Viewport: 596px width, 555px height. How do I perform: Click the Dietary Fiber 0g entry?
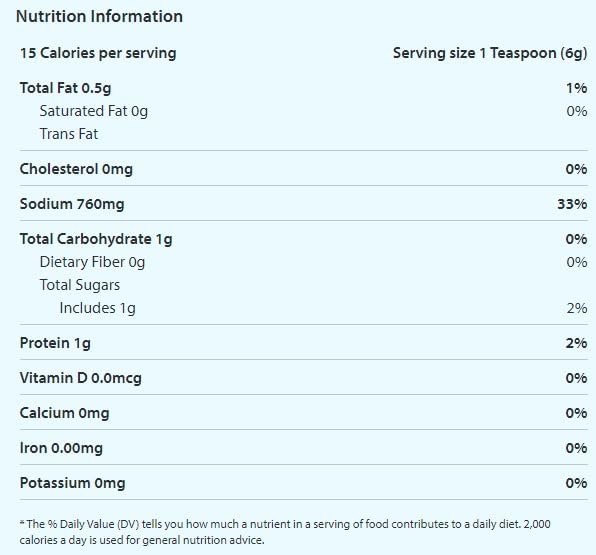(x=92, y=262)
